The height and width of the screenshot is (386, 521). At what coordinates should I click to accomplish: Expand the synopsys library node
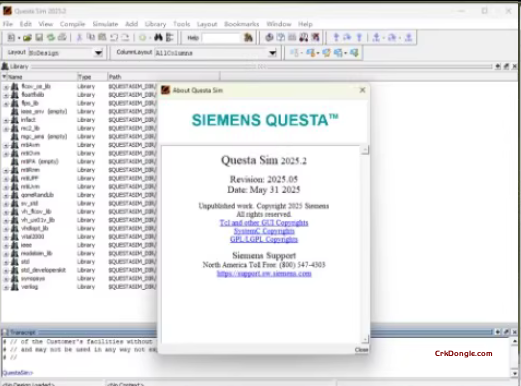point(6,279)
